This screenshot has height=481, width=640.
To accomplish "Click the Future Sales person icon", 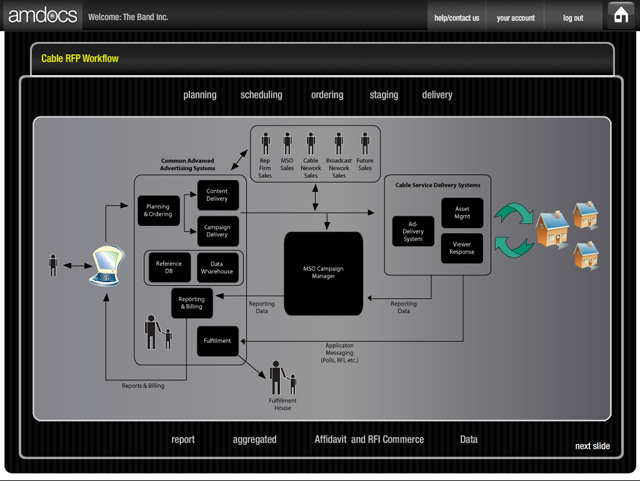I will point(365,143).
